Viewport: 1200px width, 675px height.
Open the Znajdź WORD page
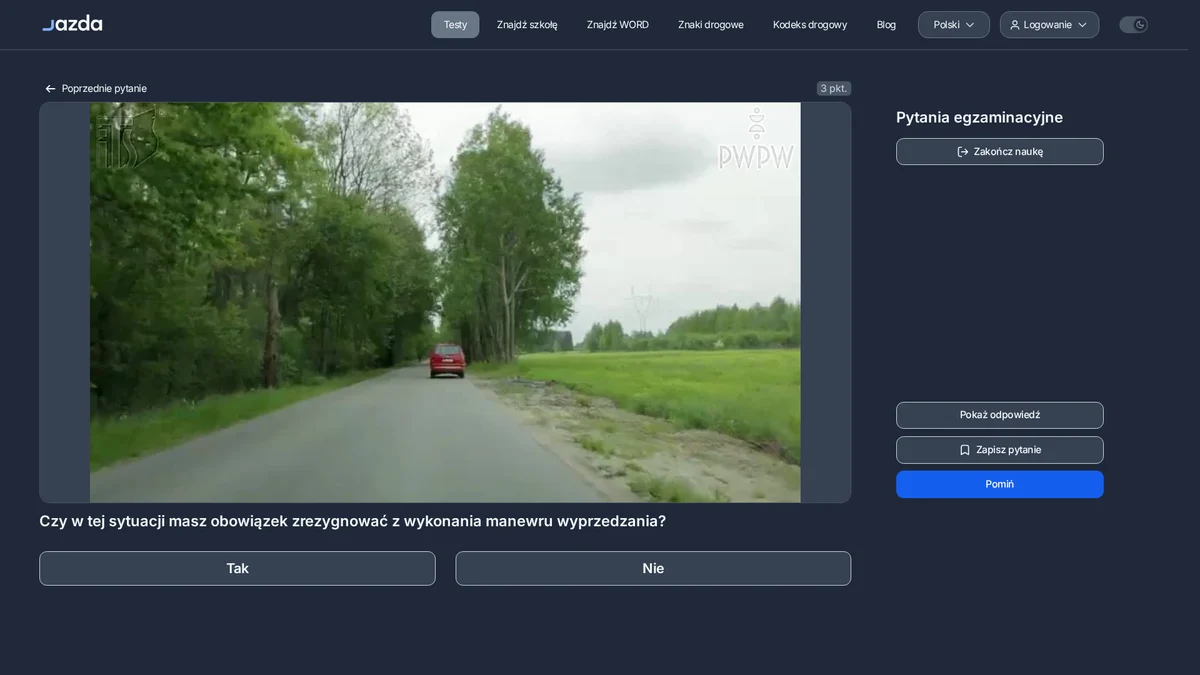(x=618, y=25)
